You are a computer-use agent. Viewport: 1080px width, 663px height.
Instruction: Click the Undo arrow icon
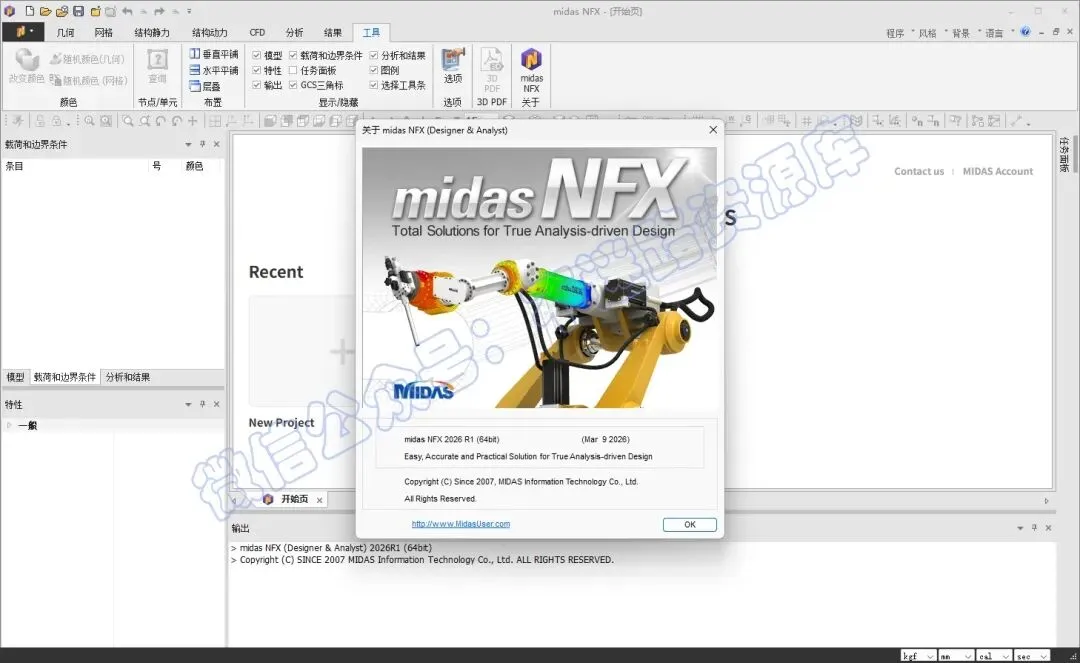pyautogui.click(x=127, y=11)
